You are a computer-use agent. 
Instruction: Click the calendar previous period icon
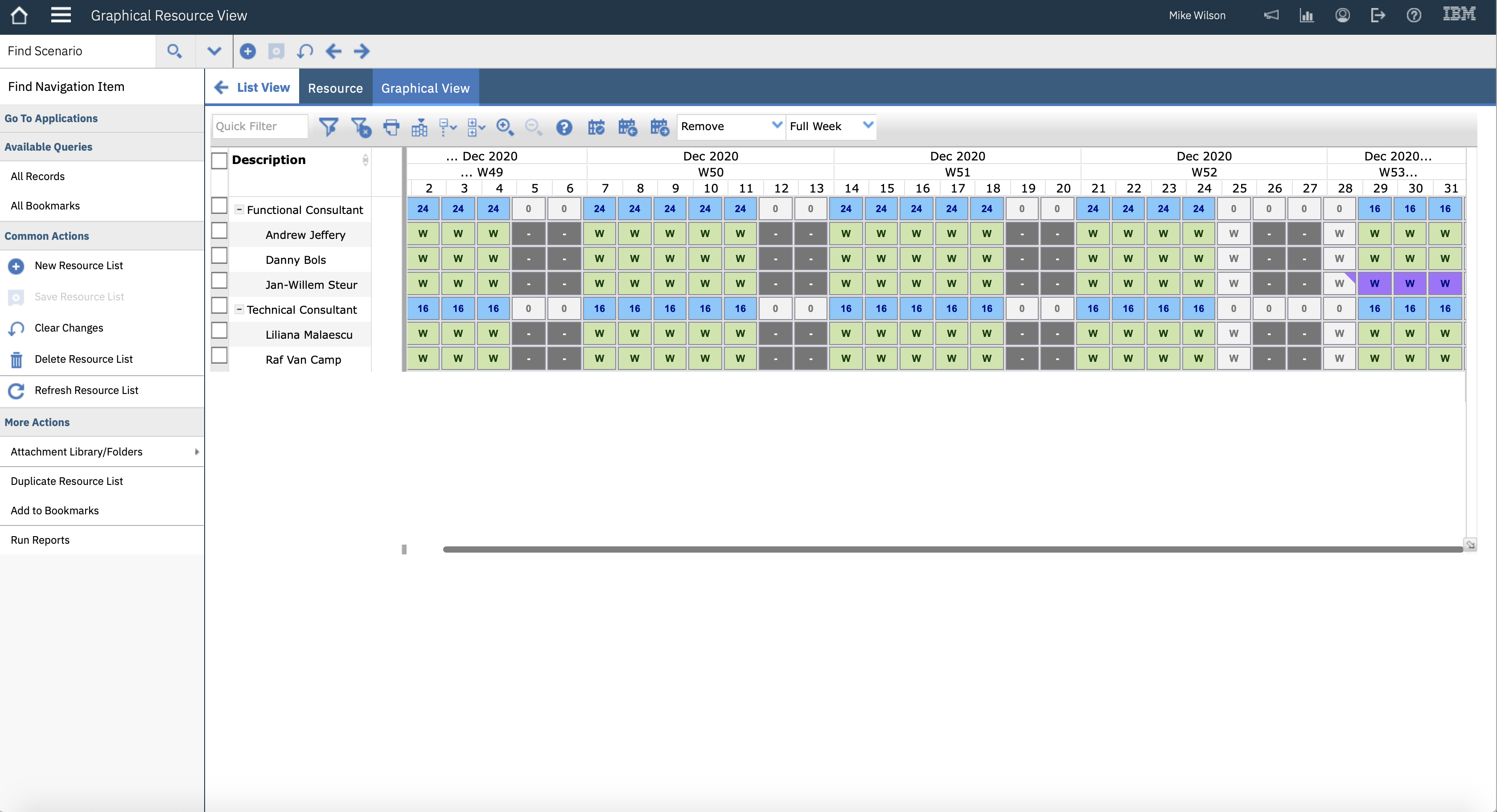click(x=628, y=127)
